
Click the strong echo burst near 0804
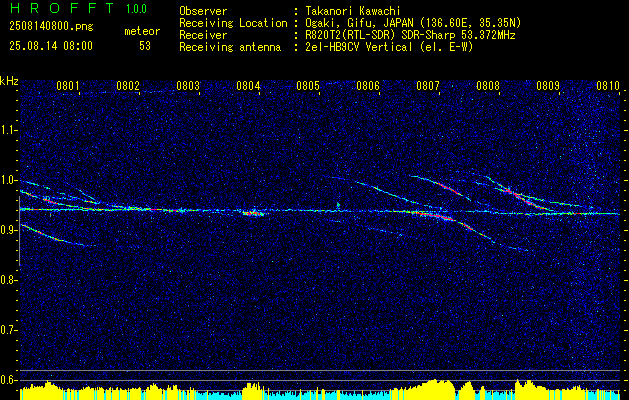coord(254,213)
